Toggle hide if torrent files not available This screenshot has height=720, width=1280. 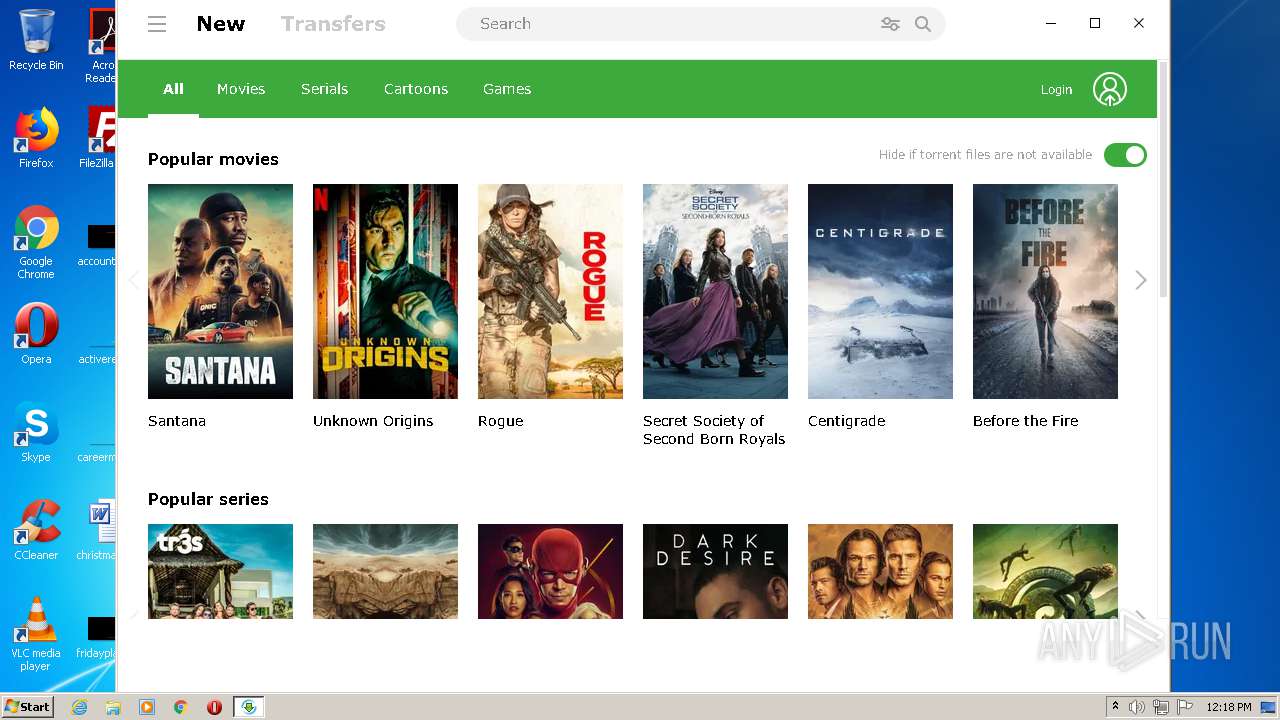1125,155
